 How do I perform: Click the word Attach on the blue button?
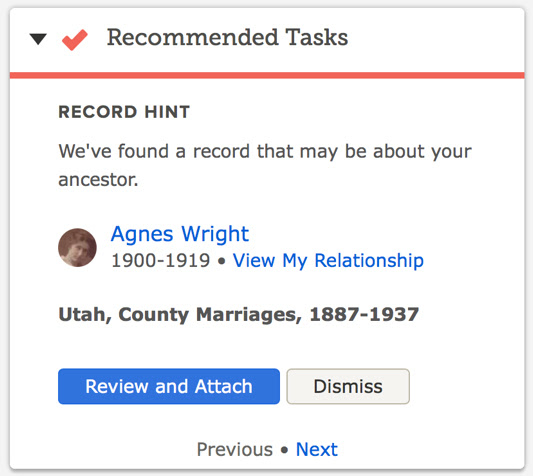click(x=224, y=386)
